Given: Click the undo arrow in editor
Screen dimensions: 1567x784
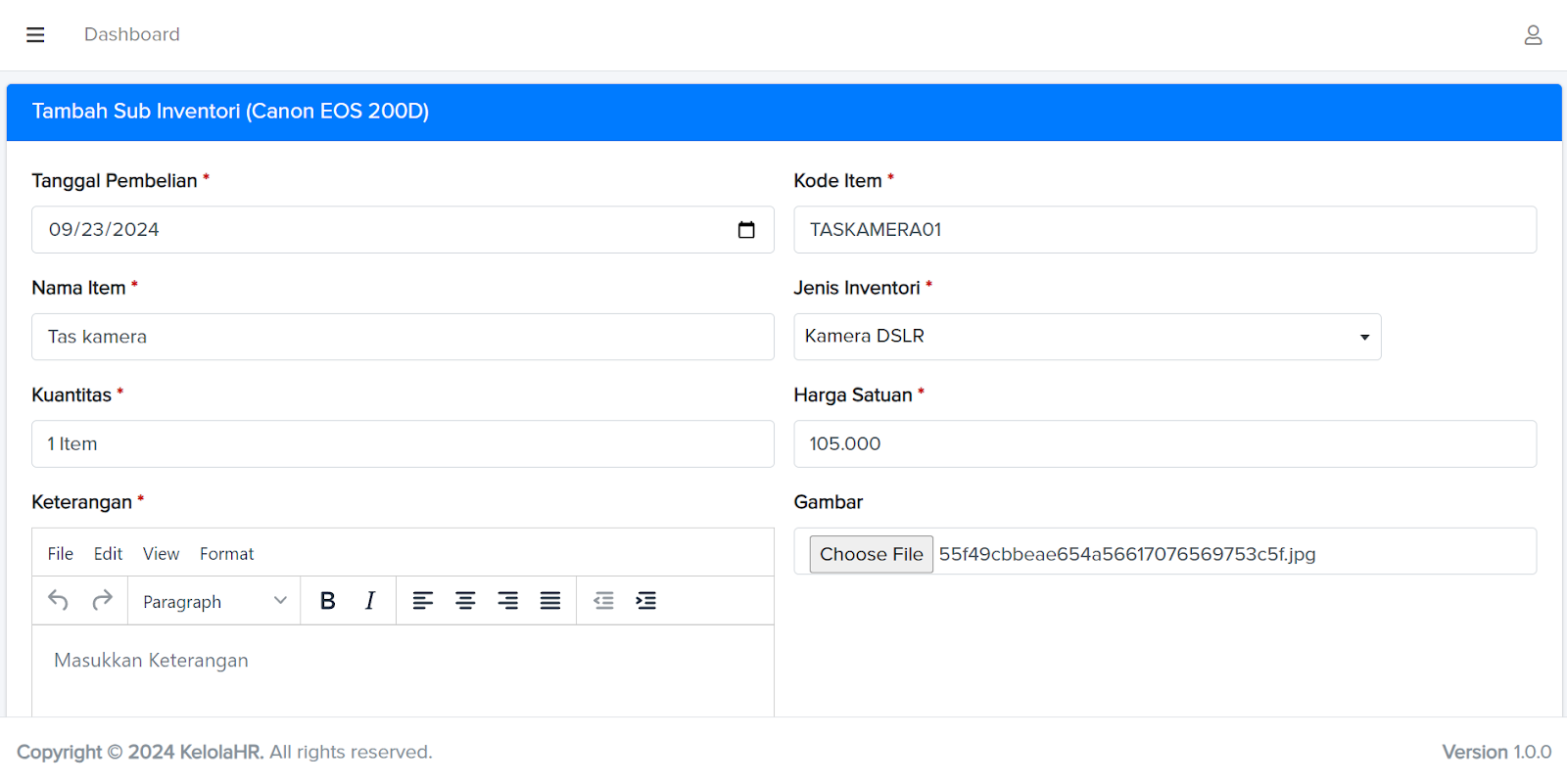Looking at the screenshot, I should [59, 601].
